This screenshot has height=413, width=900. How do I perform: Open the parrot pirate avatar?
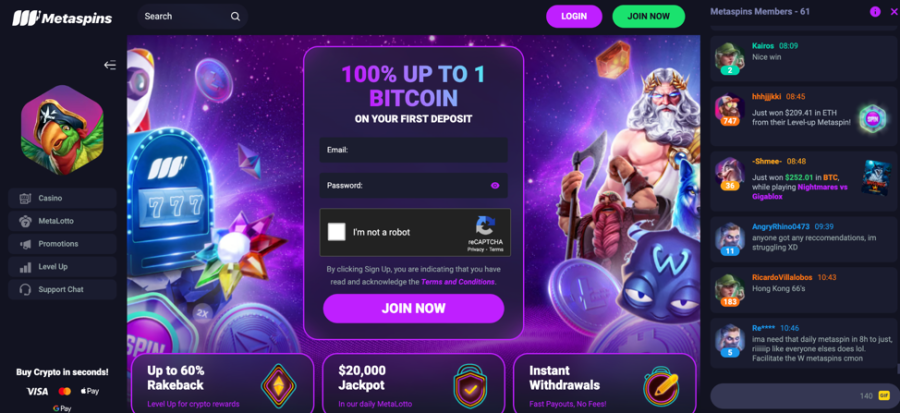click(x=62, y=130)
